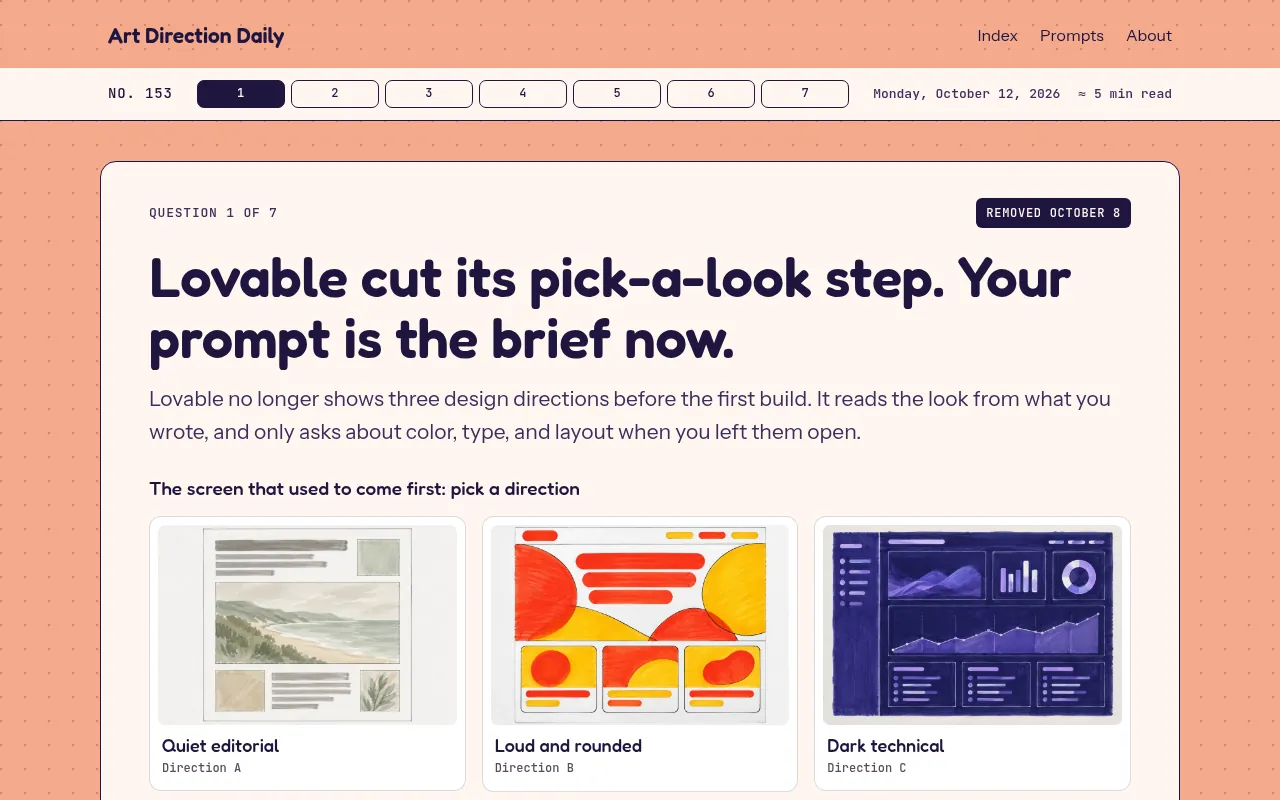Click the Loud and rounded thumbnail image
The height and width of the screenshot is (800, 1280).
click(640, 625)
